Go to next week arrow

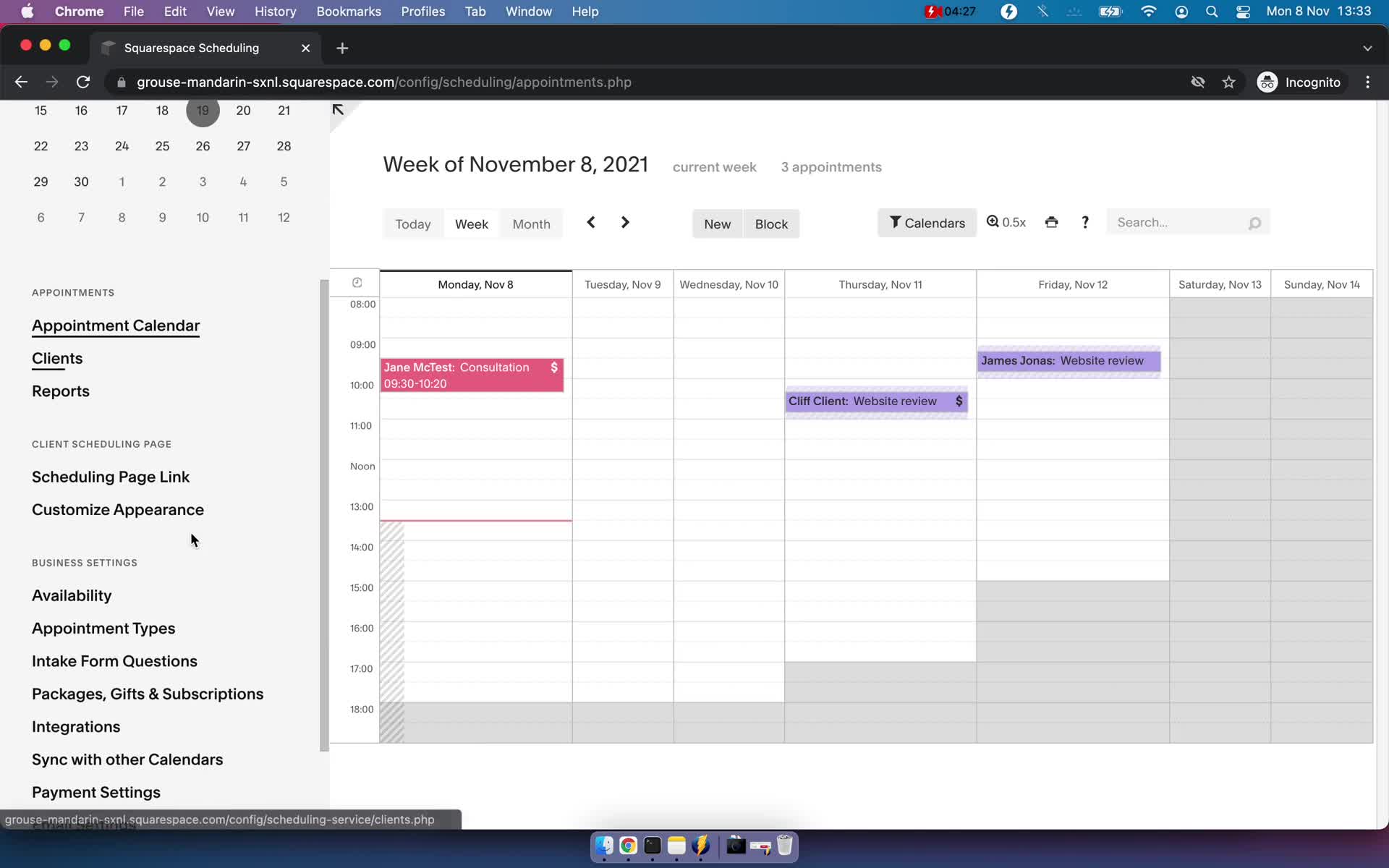click(x=625, y=222)
